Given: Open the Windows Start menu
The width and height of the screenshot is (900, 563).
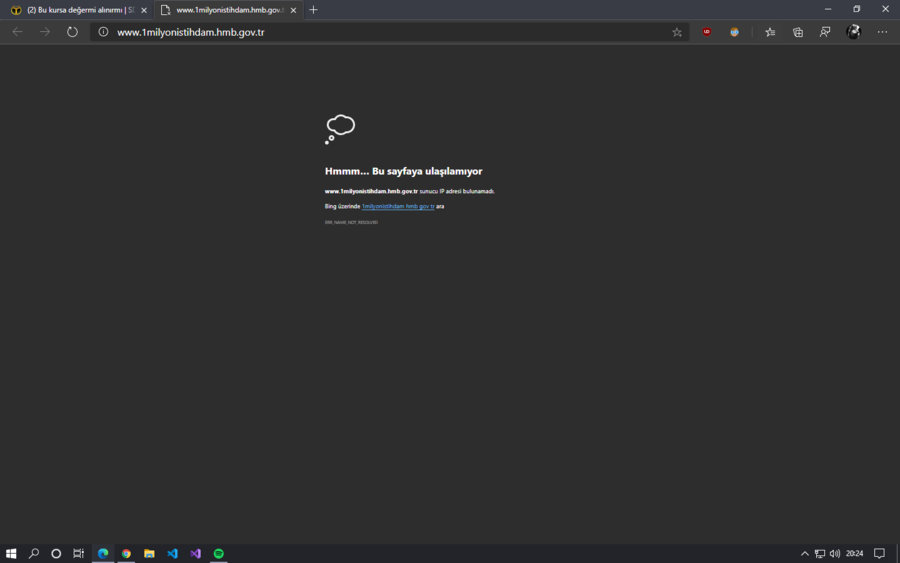Looking at the screenshot, I should coord(11,553).
